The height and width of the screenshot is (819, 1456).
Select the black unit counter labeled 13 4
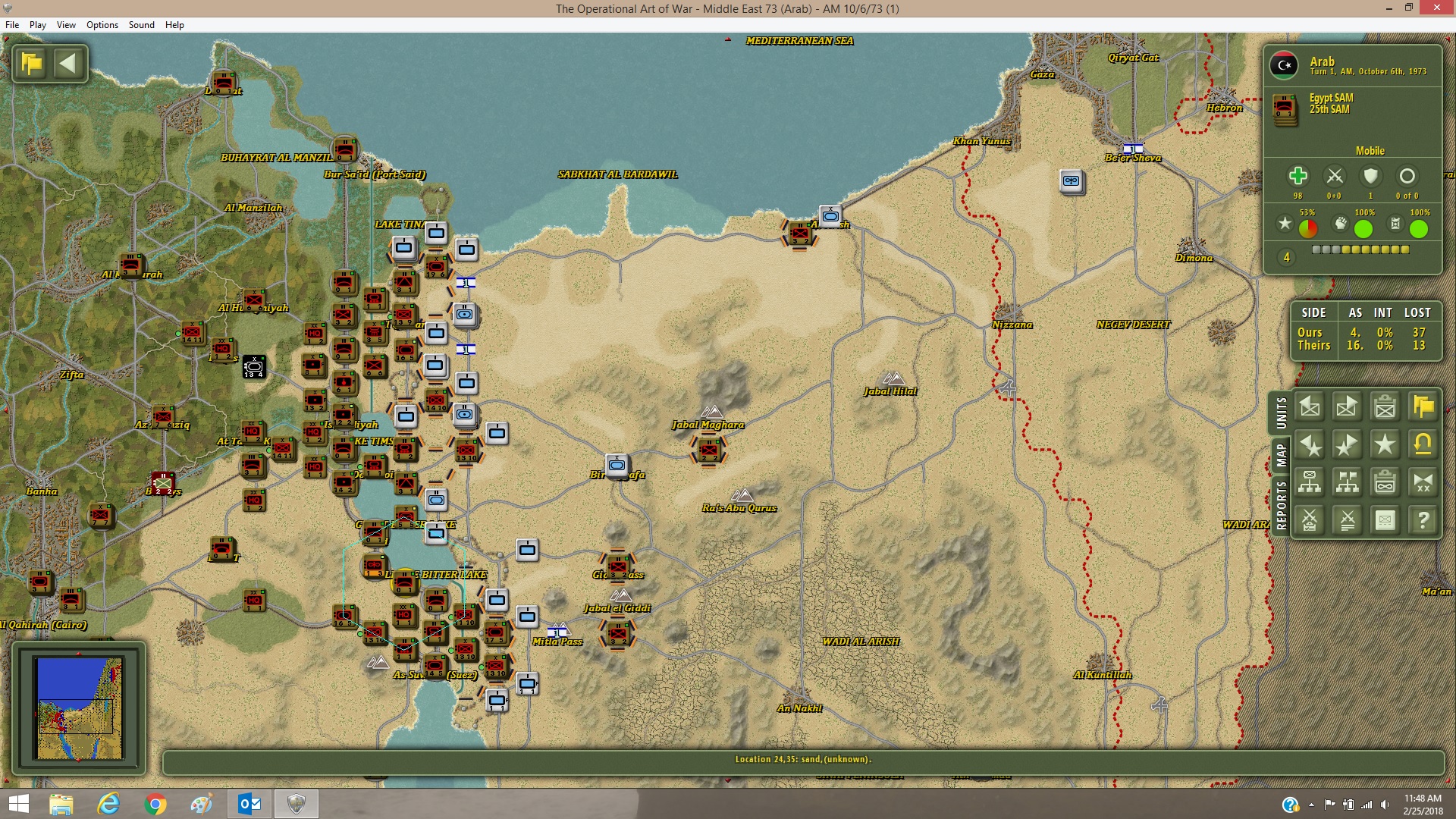point(254,368)
